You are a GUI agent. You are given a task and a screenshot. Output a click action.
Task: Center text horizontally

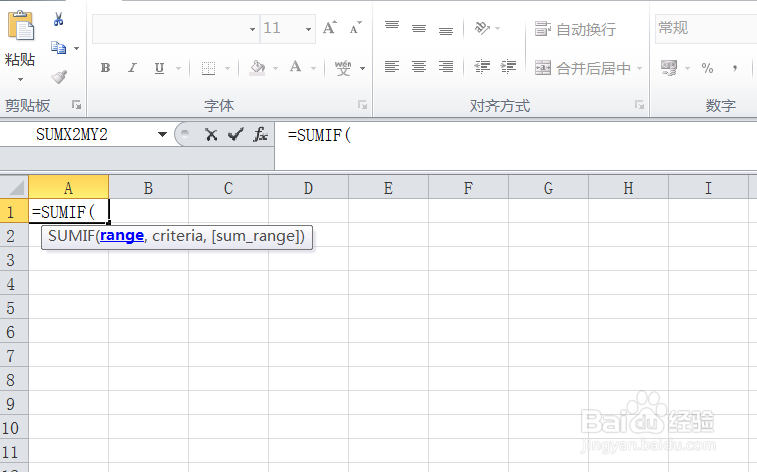(x=419, y=67)
